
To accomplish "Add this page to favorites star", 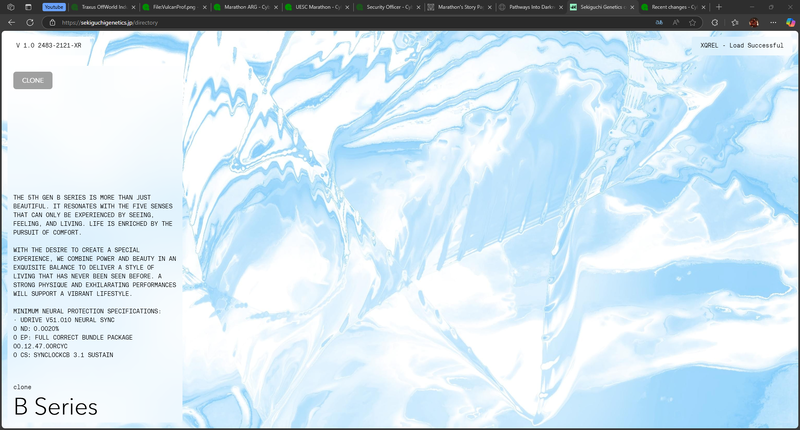I will point(692,22).
